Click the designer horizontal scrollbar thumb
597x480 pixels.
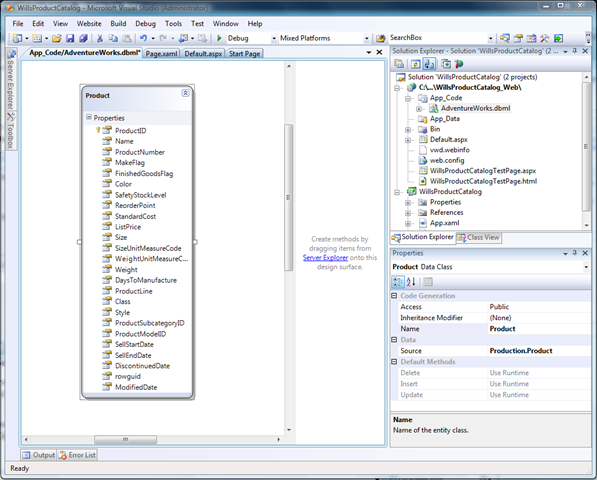click(125, 440)
